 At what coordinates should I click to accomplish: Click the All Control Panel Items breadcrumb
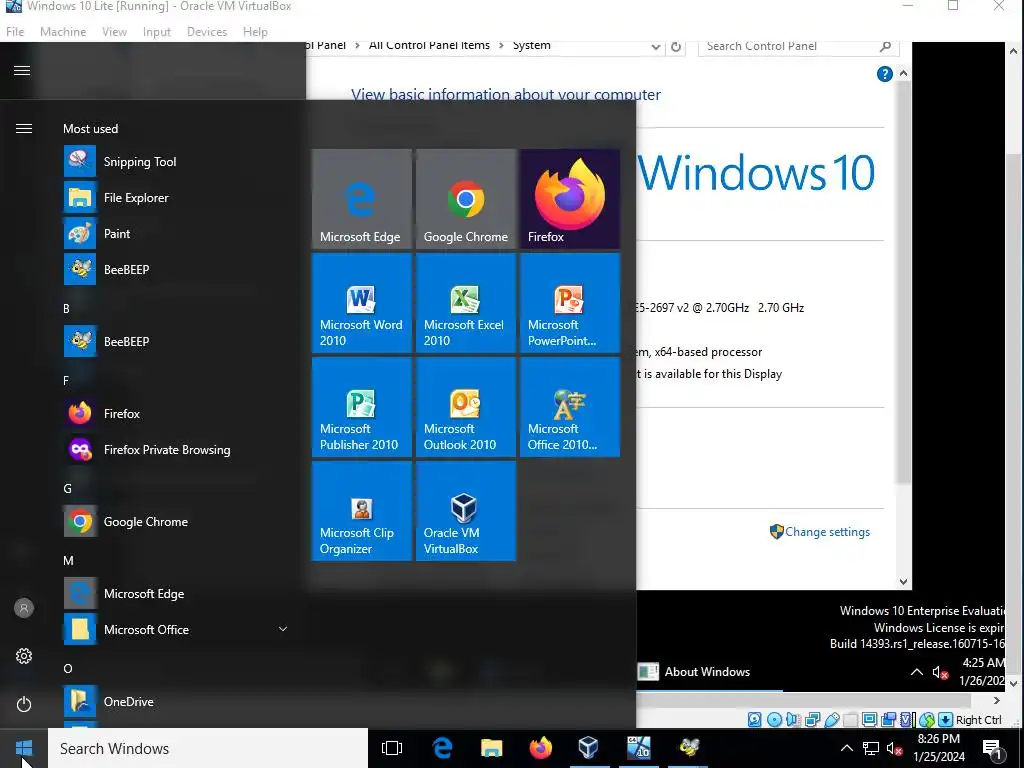pyautogui.click(x=429, y=45)
